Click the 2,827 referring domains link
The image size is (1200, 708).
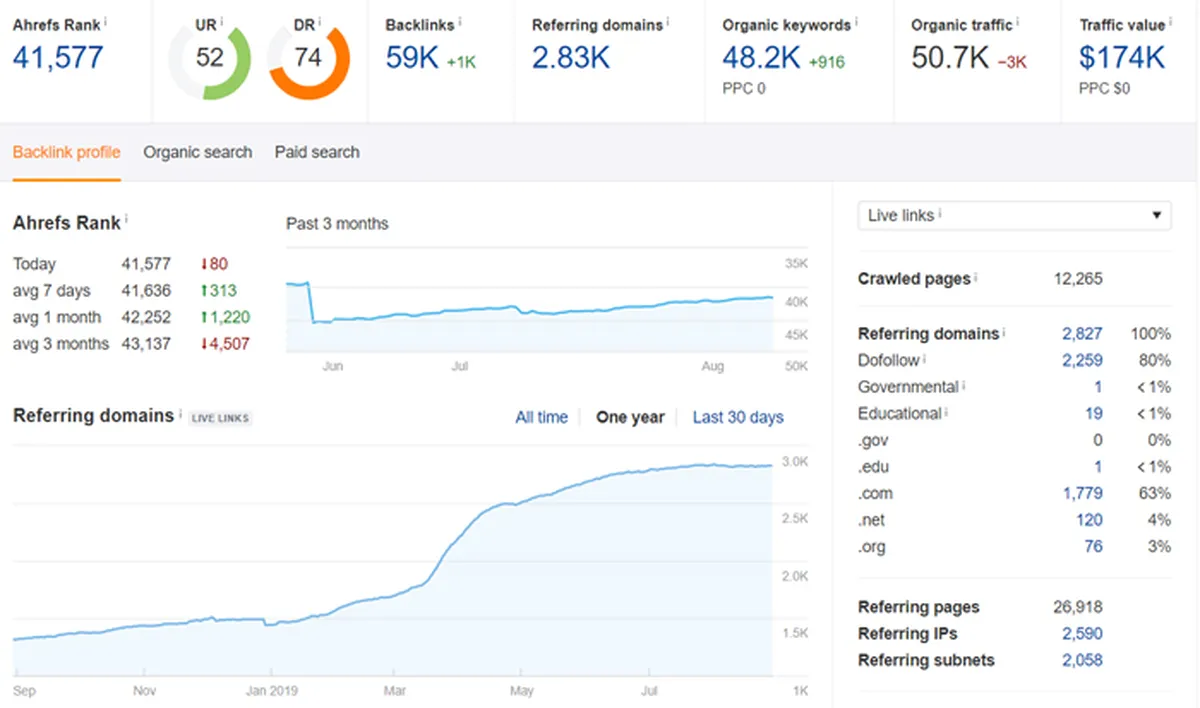point(1082,333)
